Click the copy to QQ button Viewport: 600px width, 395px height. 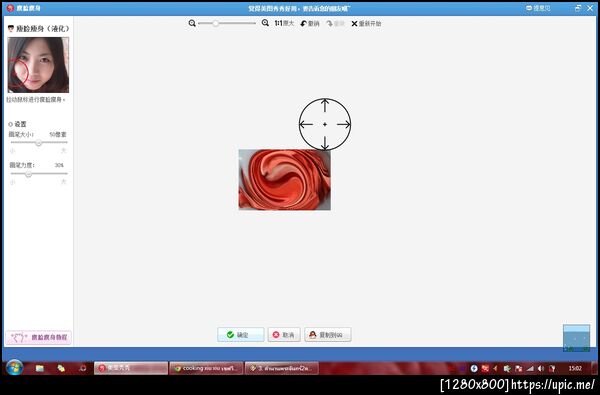coord(328,335)
